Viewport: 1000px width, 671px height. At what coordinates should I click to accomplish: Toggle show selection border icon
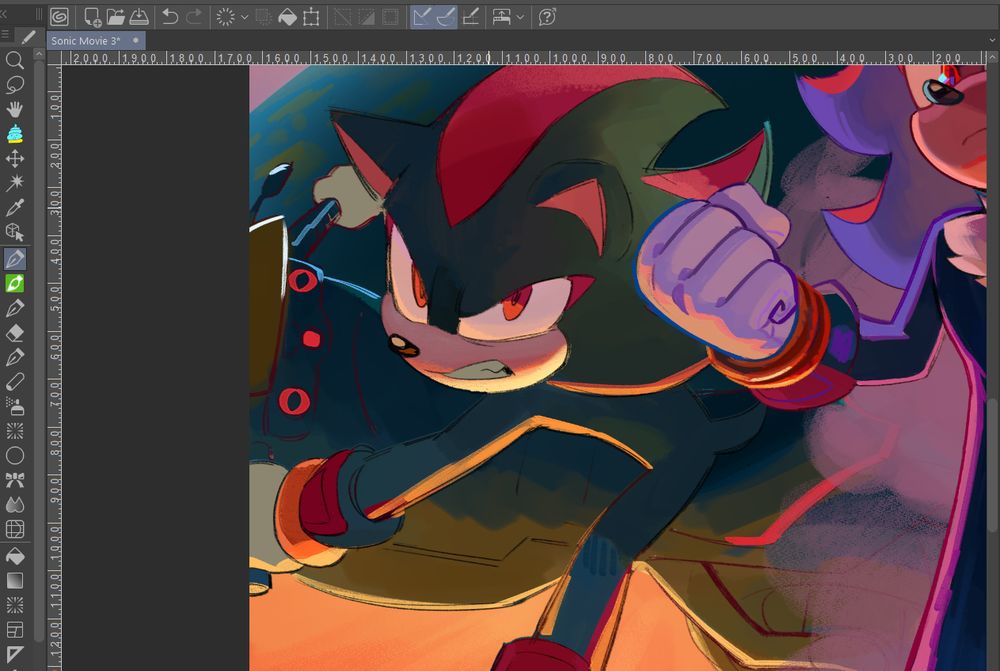390,17
